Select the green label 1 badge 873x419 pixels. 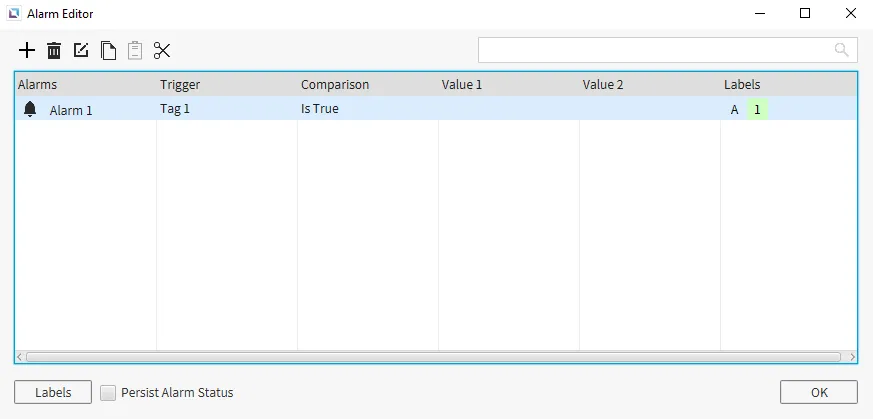[x=757, y=110]
